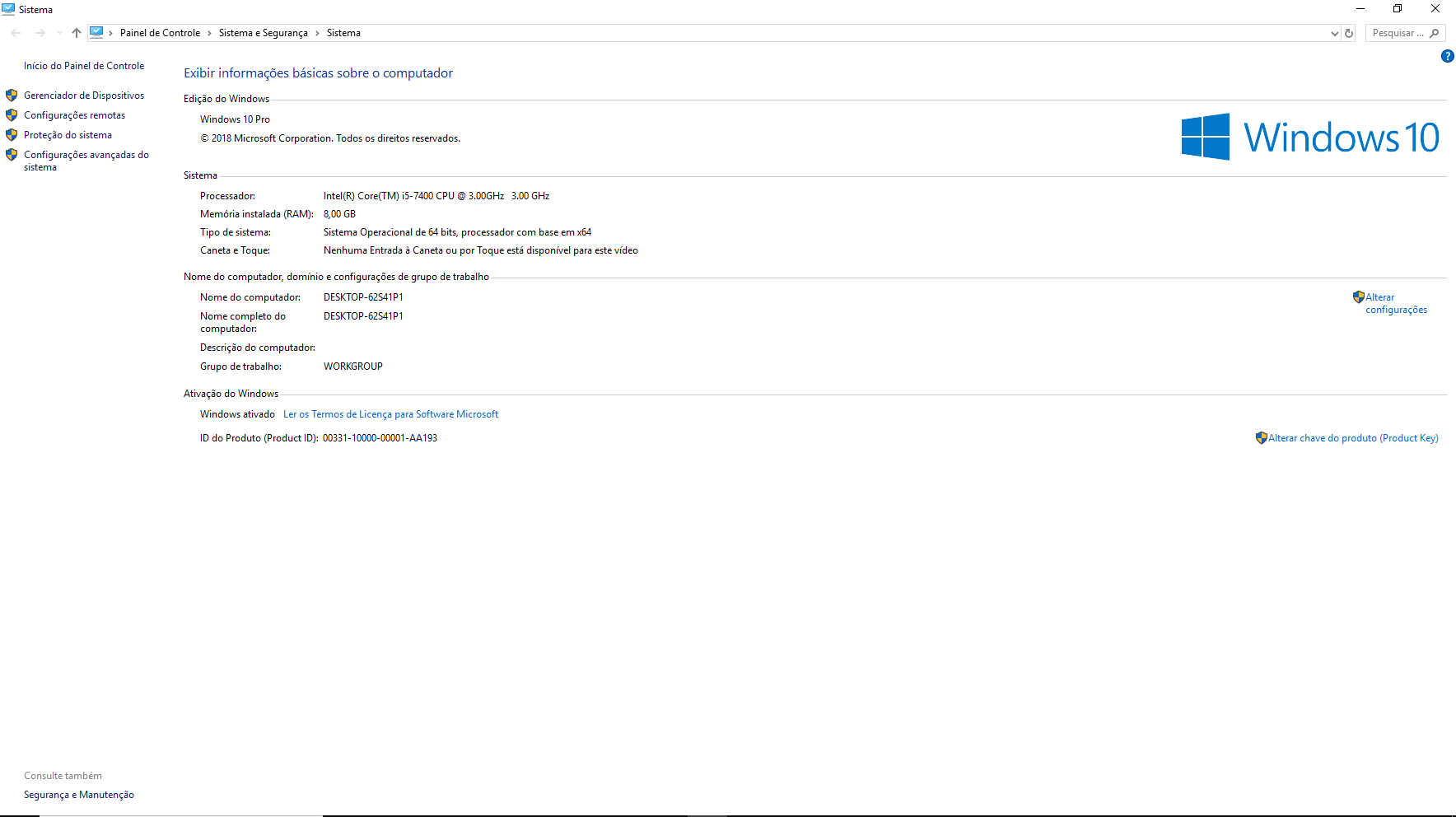Click Sistema breadcrumb item

tap(343, 33)
